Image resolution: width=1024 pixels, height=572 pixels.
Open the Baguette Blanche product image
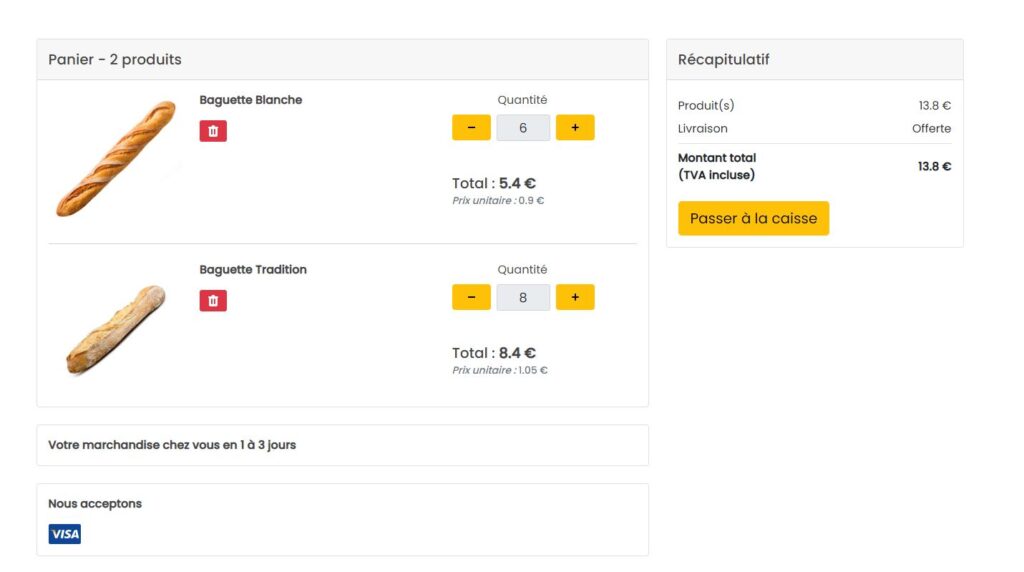click(116, 159)
